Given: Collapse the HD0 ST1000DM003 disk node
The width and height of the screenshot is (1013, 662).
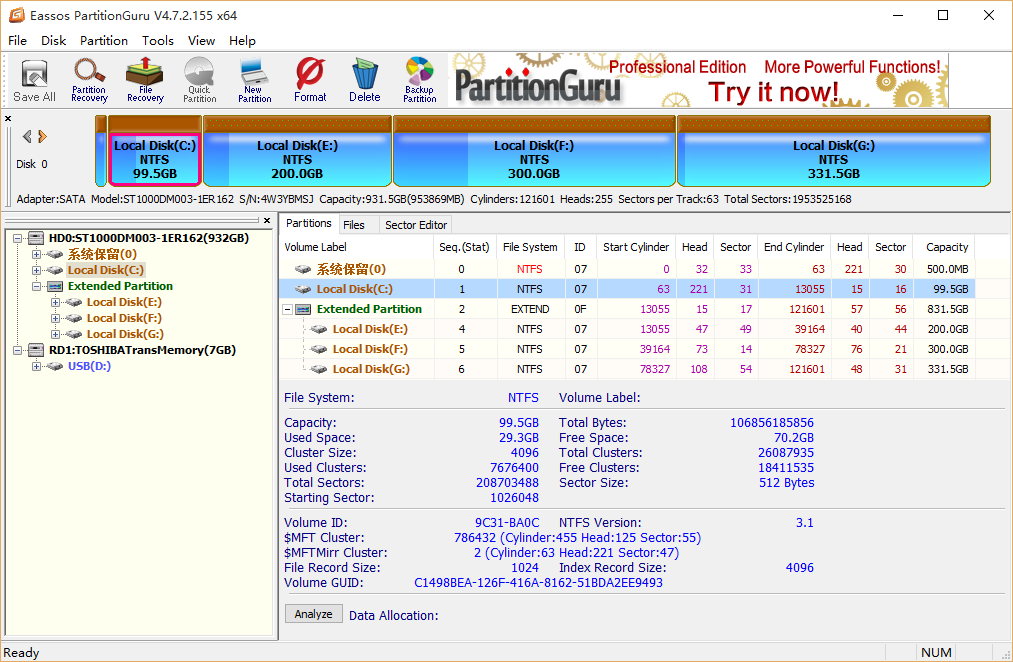Looking at the screenshot, I should pyautogui.click(x=18, y=238).
